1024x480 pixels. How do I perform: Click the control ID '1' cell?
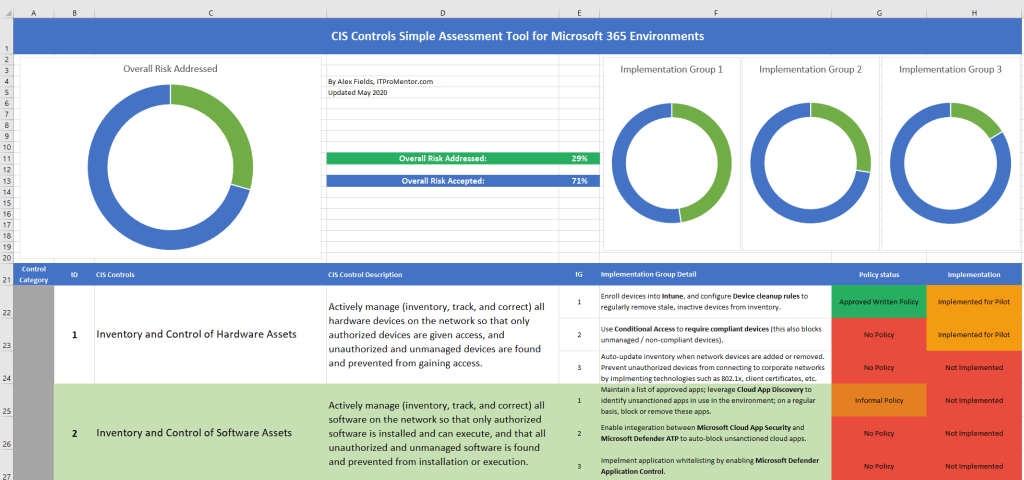click(x=74, y=334)
